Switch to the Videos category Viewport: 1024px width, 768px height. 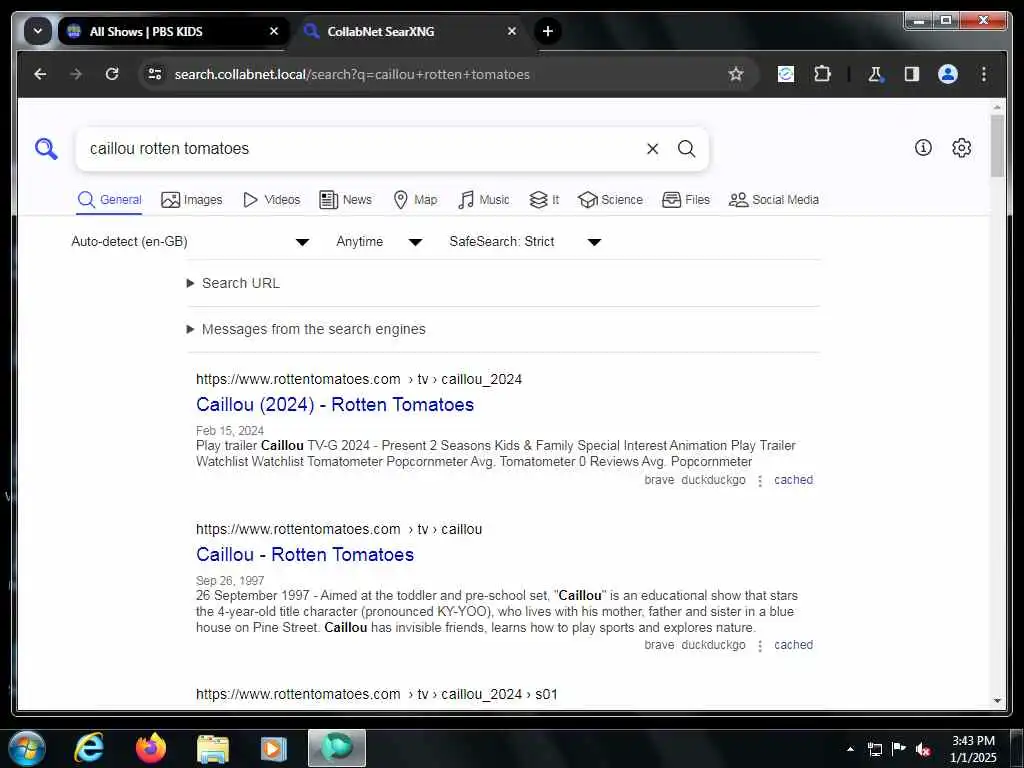(x=271, y=200)
